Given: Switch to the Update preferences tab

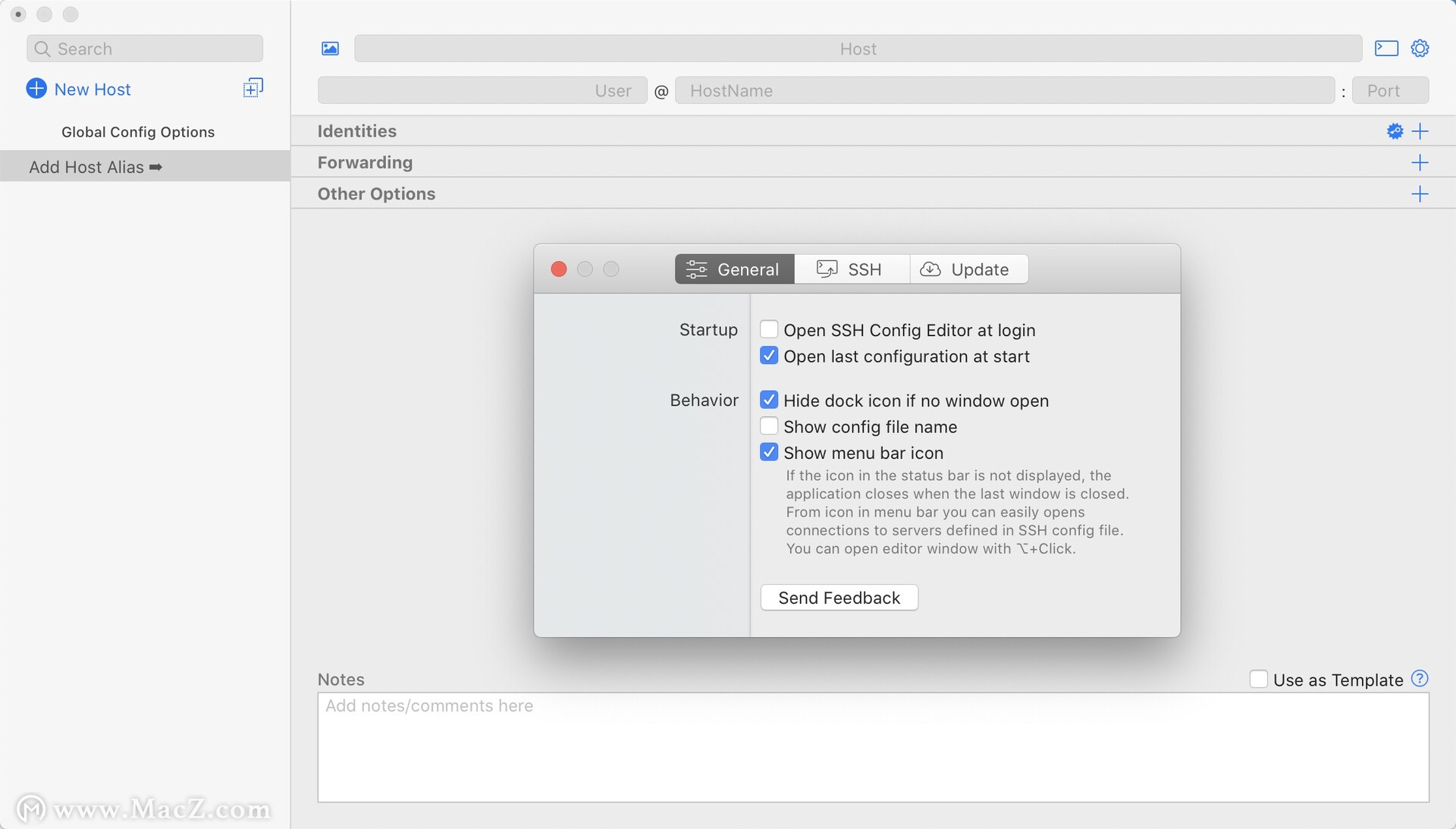Looking at the screenshot, I should (968, 269).
